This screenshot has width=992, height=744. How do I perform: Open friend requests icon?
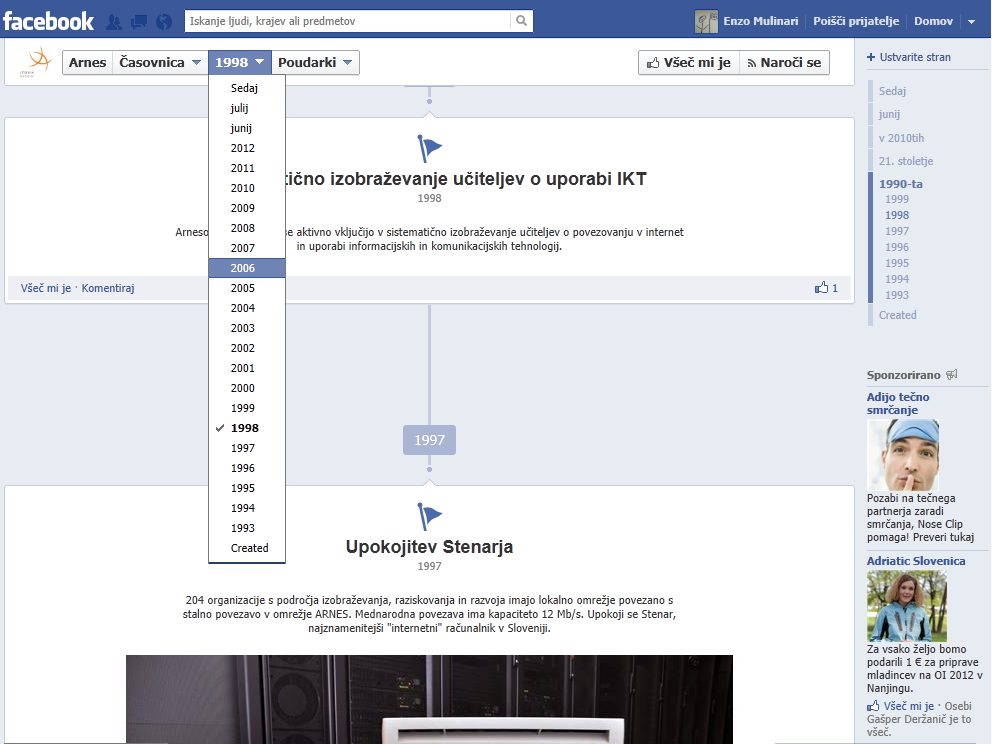click(114, 21)
